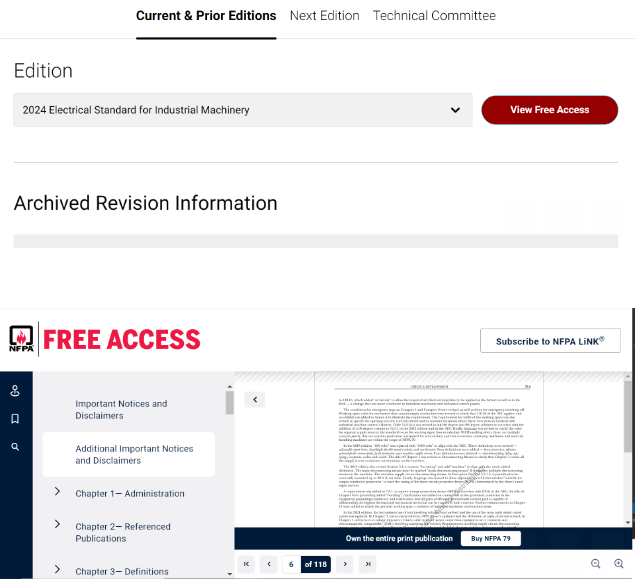Click the page number input field
Screen dimensions: 641x584
291,565
